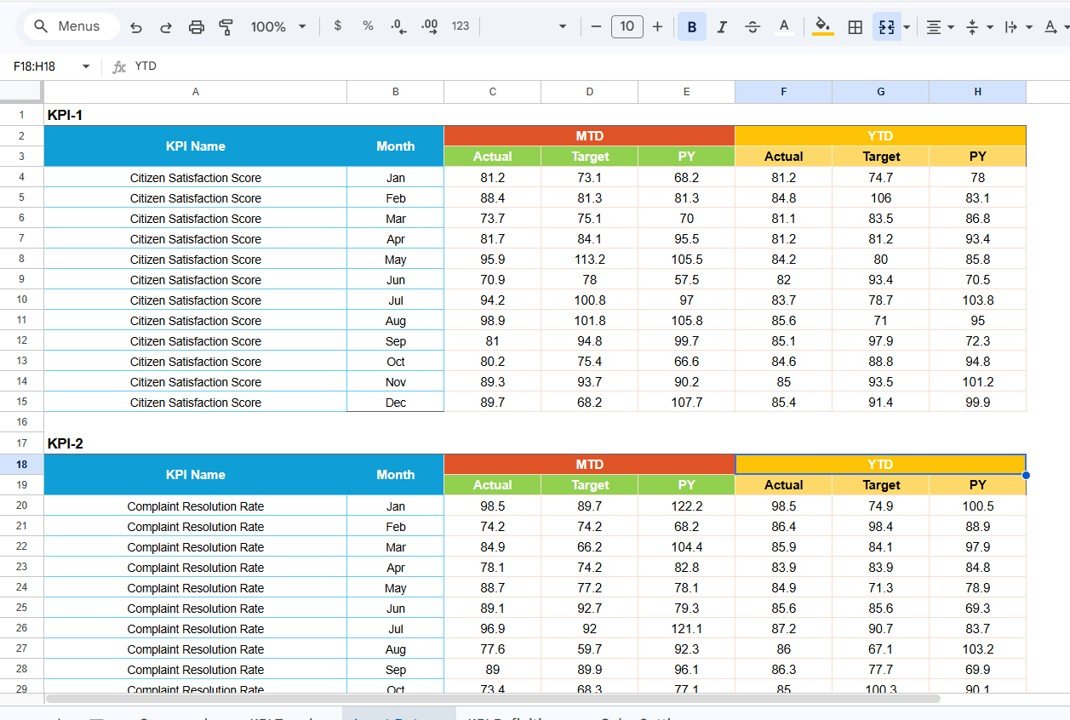Undo the last action
The height and width of the screenshot is (720, 1070).
(x=136, y=27)
